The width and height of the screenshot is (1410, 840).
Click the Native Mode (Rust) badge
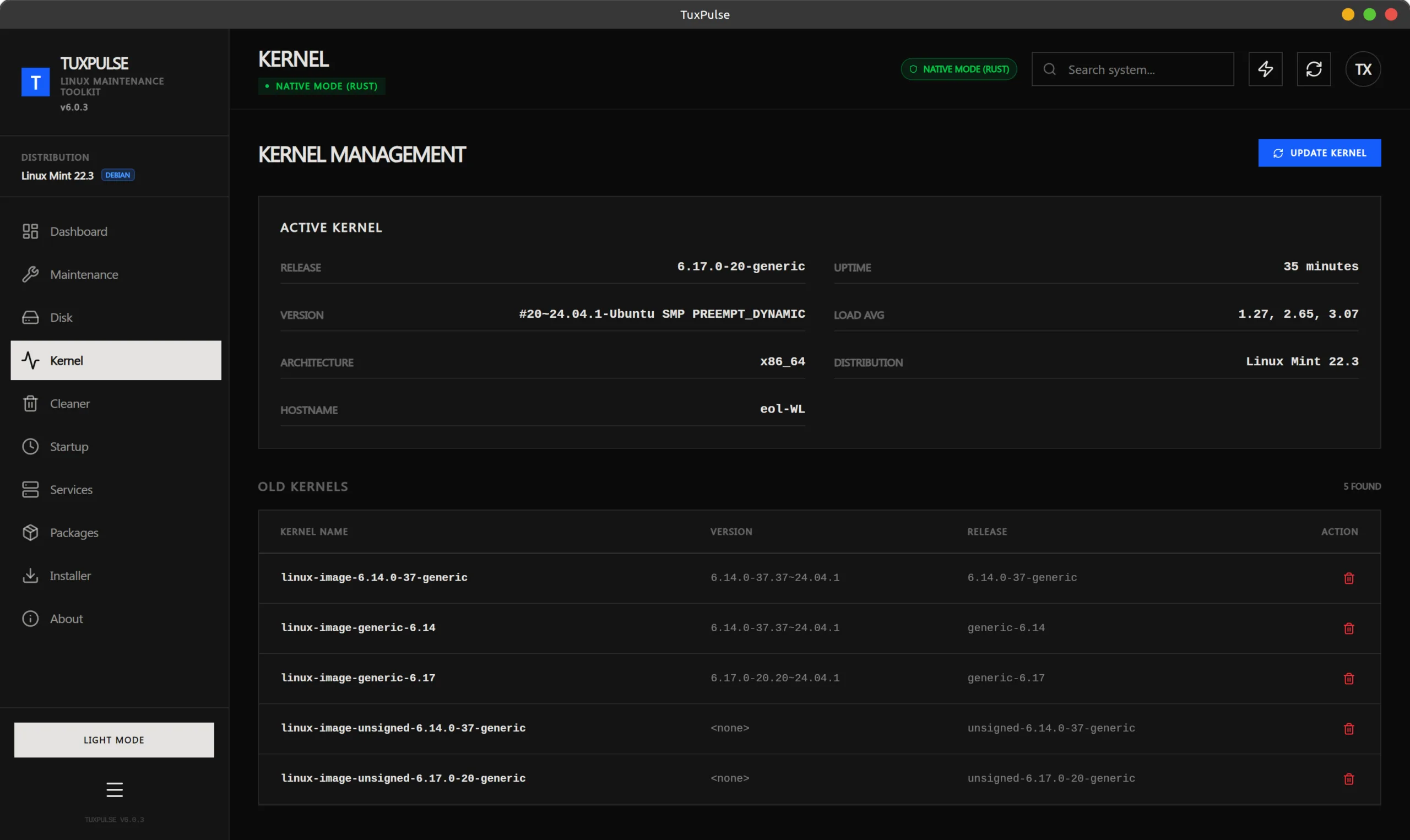click(x=958, y=69)
